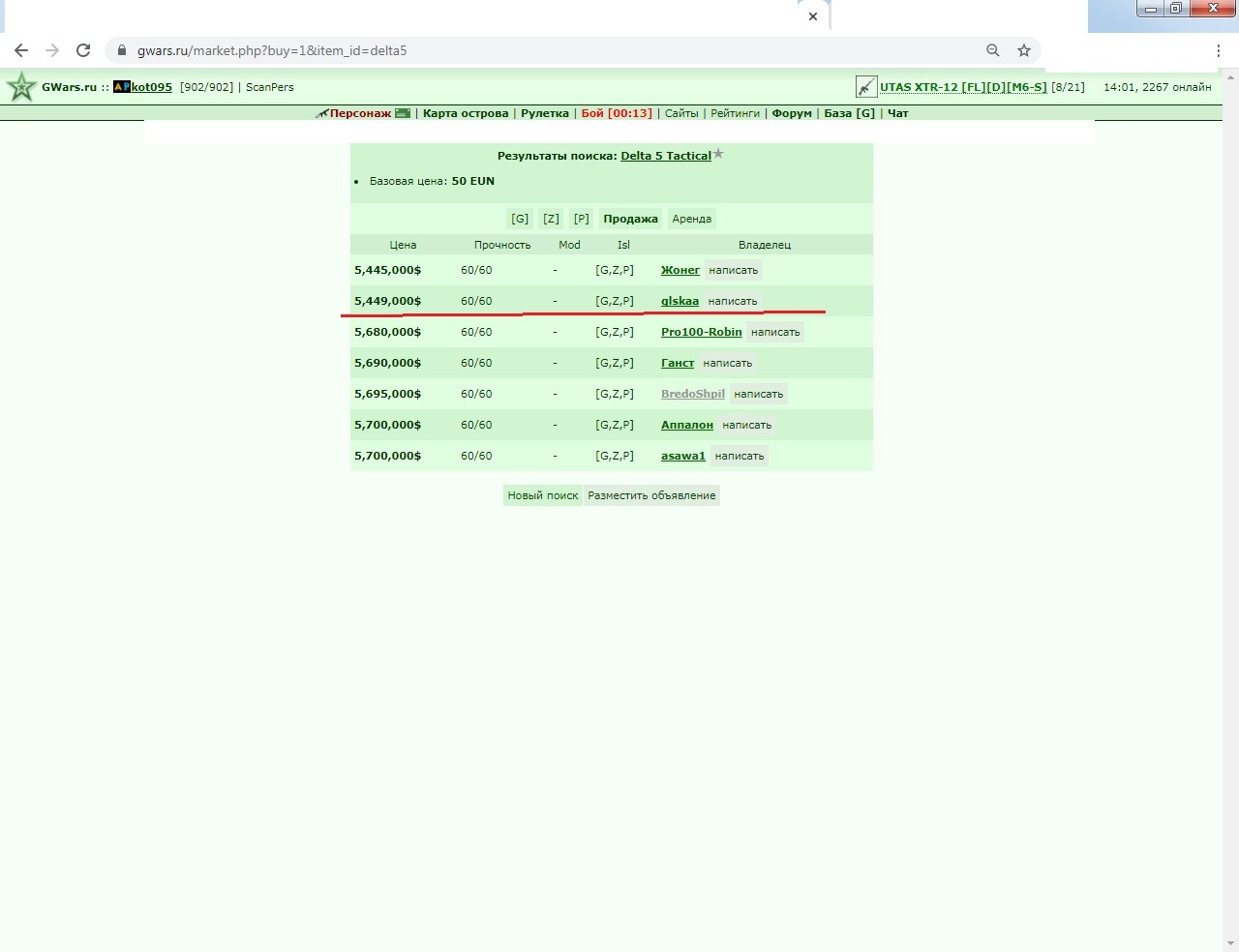Open owner asawa1 profile
This screenshot has height=952, width=1239.
[683, 456]
